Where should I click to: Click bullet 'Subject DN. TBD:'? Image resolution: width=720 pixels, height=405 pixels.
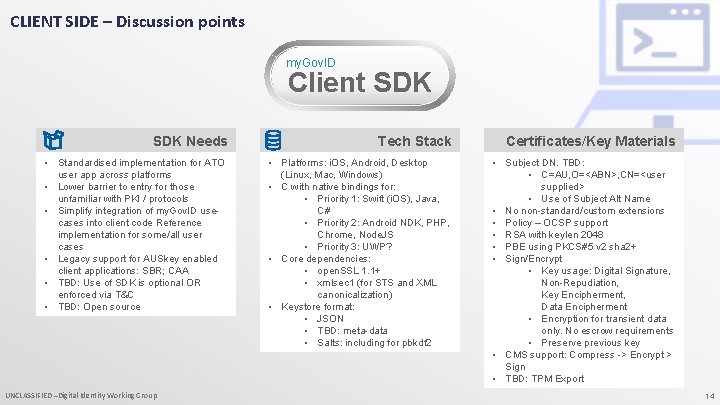(545, 163)
